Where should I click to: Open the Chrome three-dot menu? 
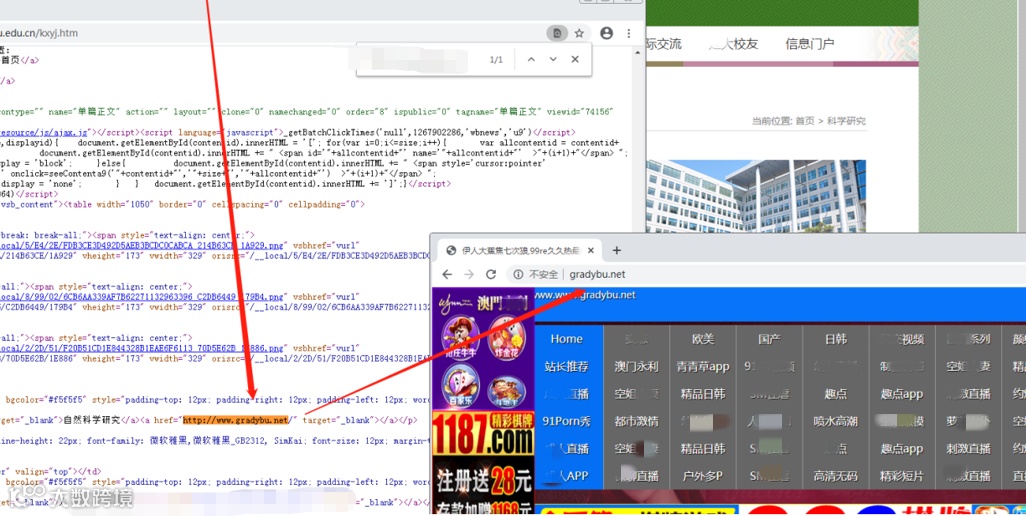[x=629, y=33]
